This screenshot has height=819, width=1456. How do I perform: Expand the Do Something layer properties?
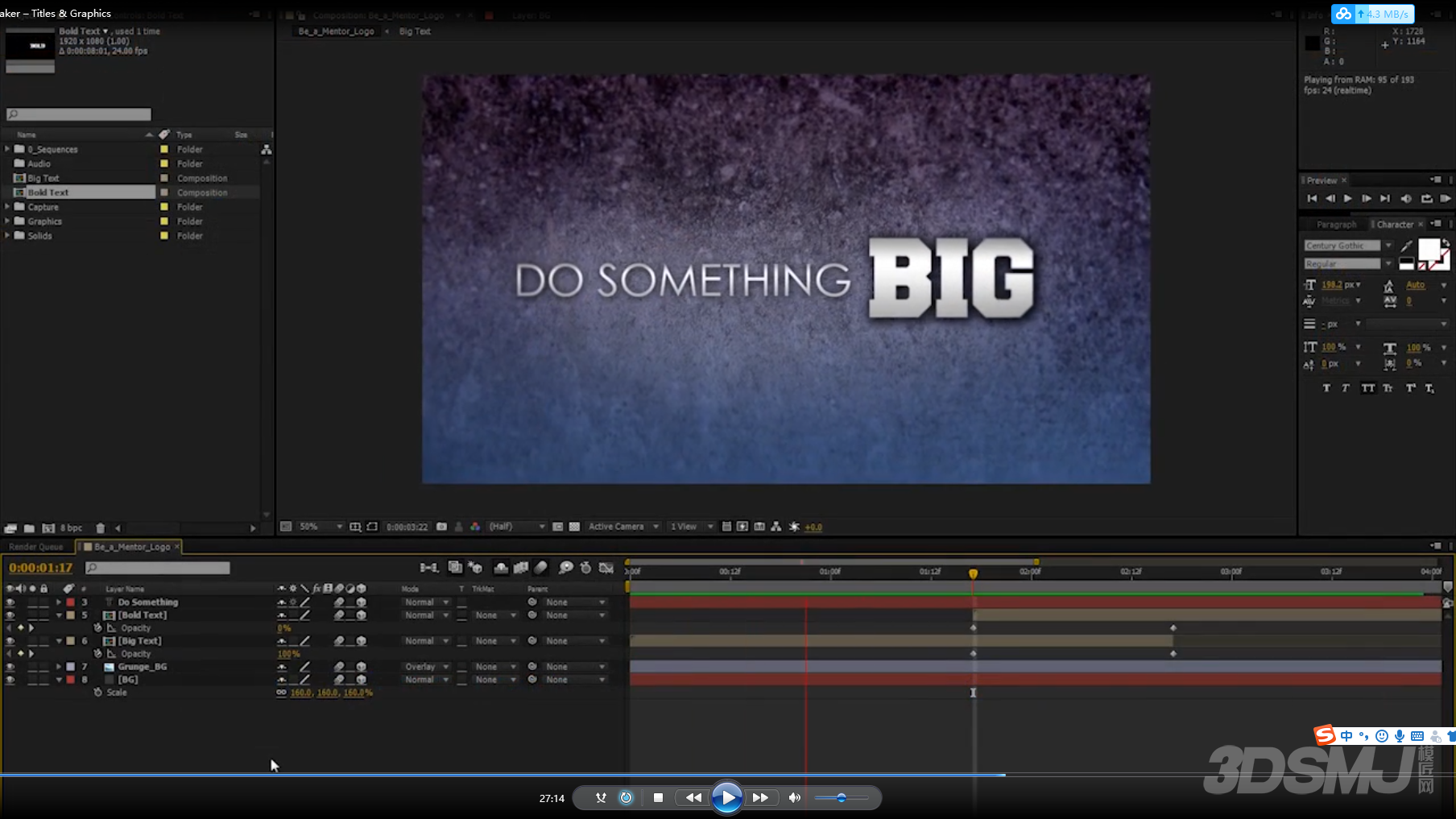pyautogui.click(x=58, y=602)
